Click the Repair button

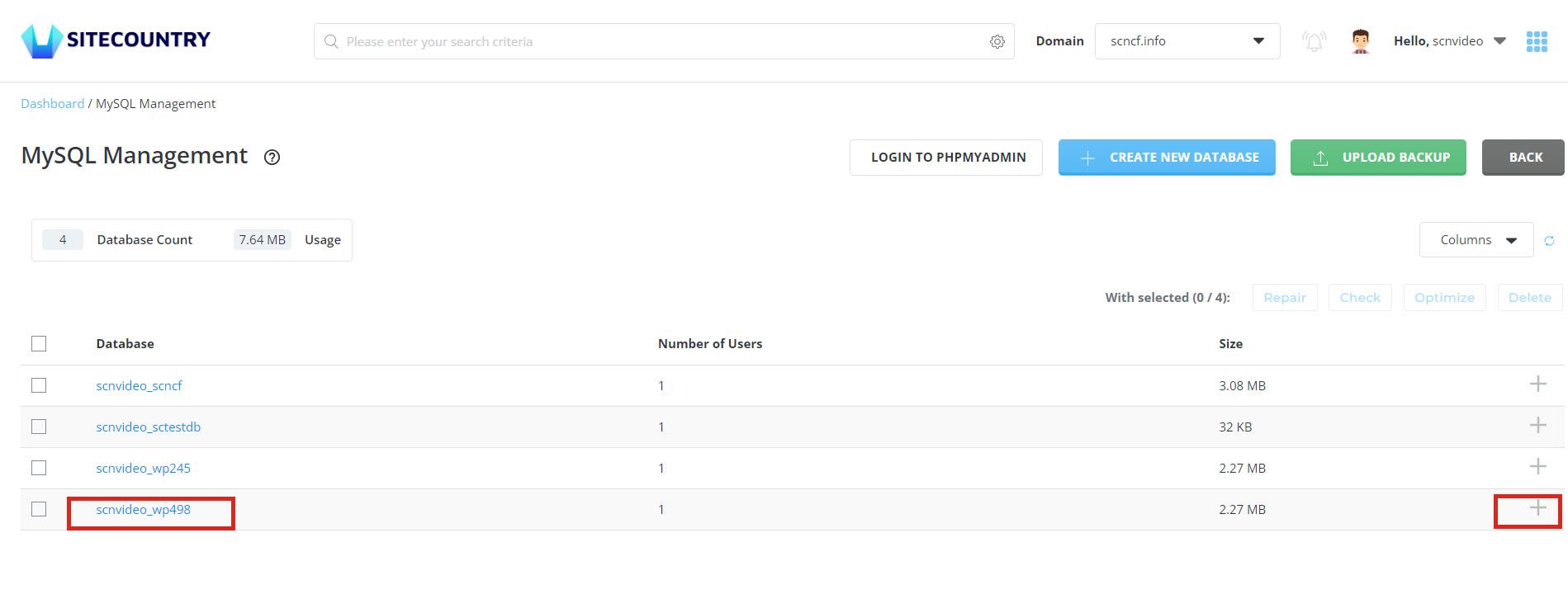[1285, 298]
